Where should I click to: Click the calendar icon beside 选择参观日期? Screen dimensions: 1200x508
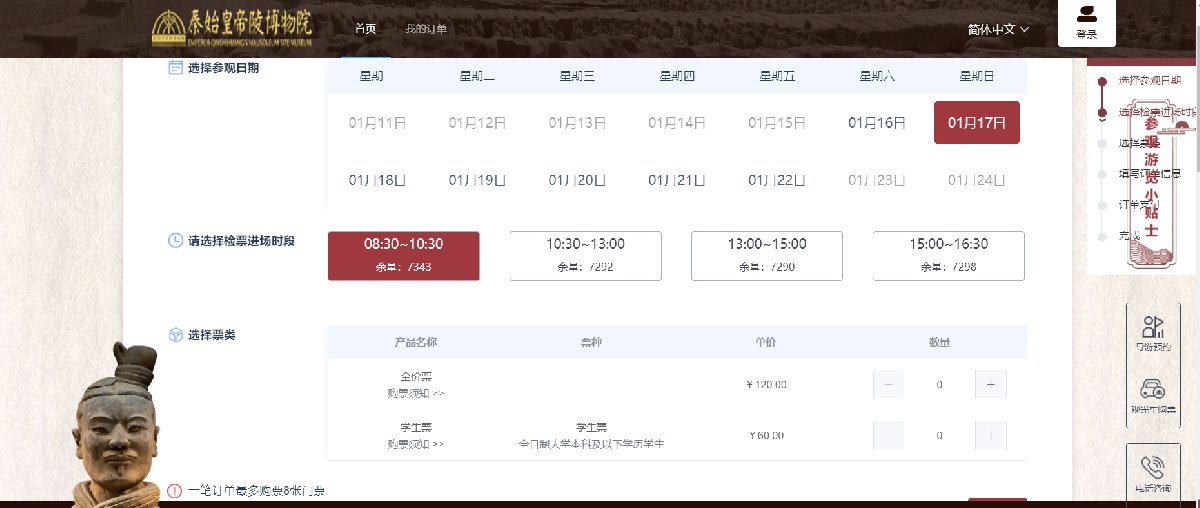pyautogui.click(x=175, y=68)
